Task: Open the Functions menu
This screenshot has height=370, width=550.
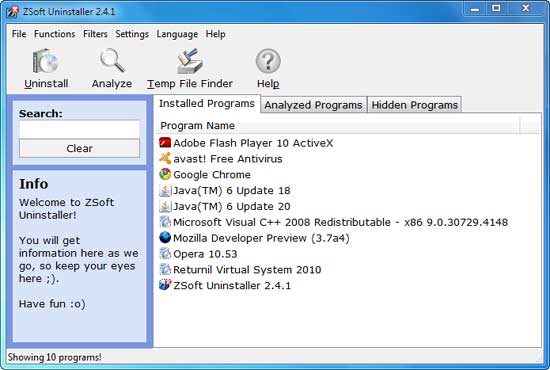Action: [x=55, y=34]
